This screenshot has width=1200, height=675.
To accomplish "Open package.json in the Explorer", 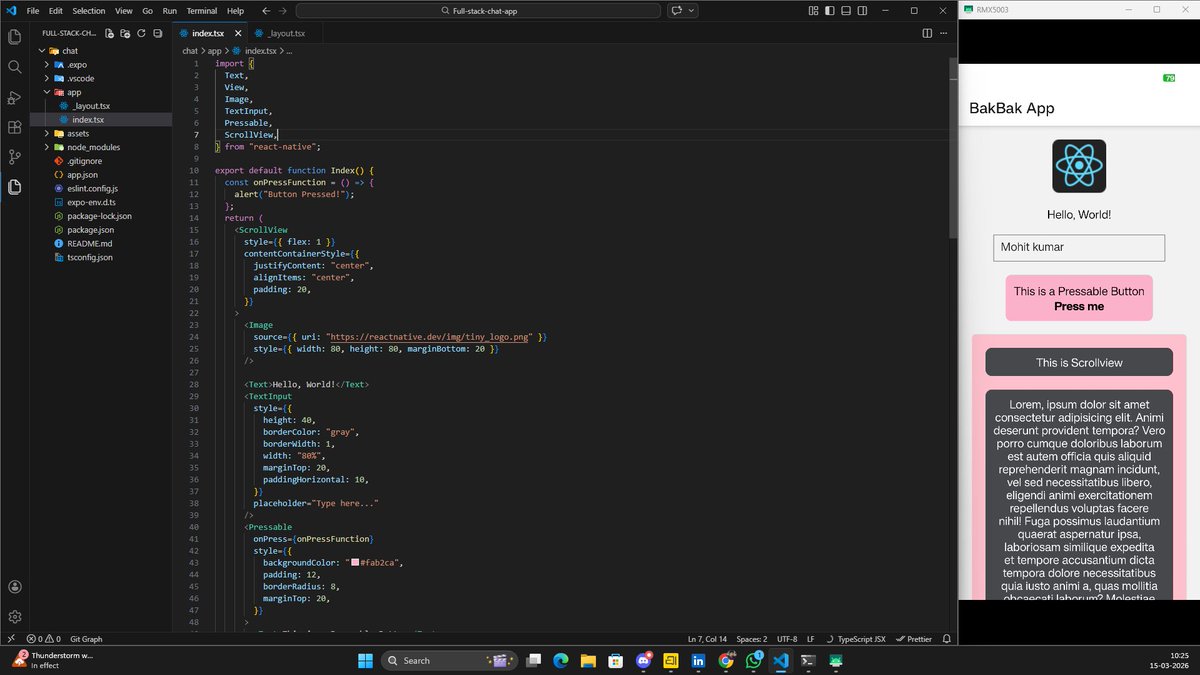I will (x=90, y=229).
